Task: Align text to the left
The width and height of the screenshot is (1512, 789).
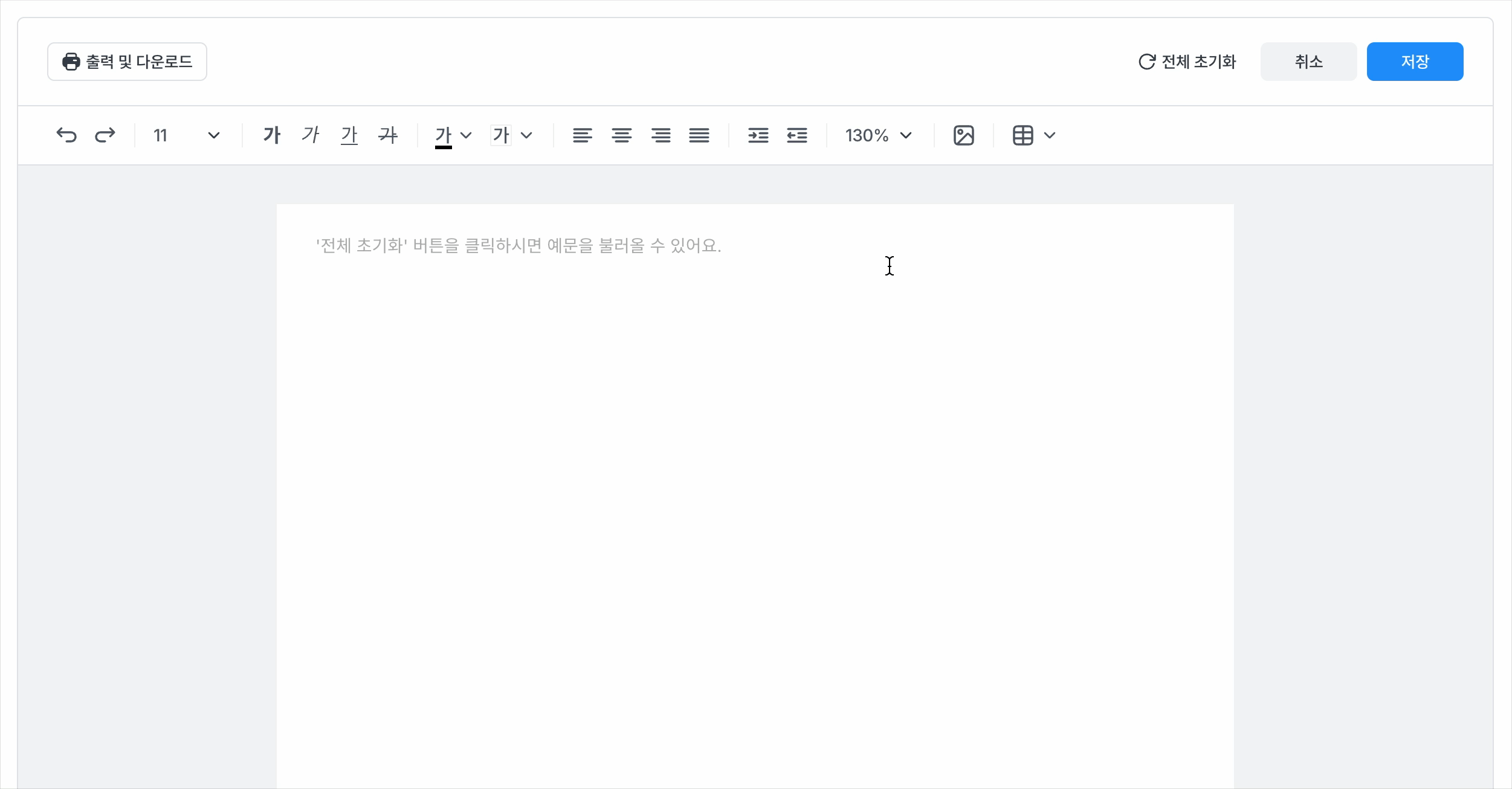Action: coord(583,135)
